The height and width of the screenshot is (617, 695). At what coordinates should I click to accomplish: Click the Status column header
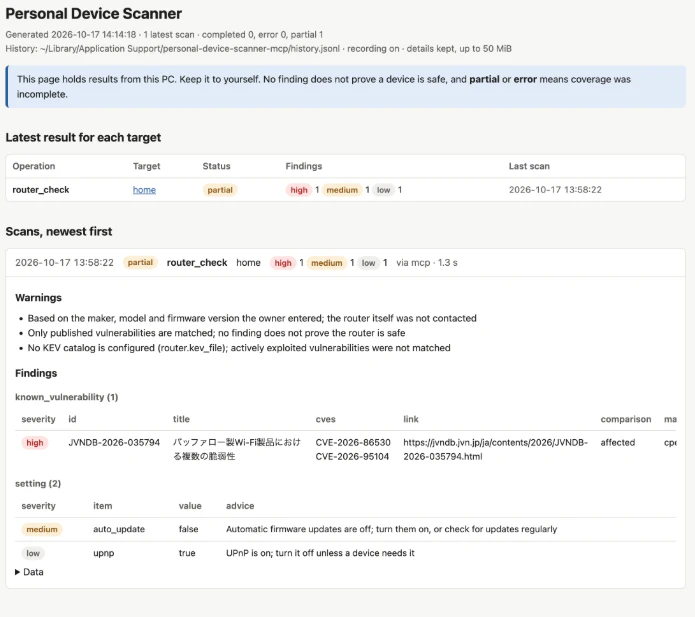coord(216,166)
